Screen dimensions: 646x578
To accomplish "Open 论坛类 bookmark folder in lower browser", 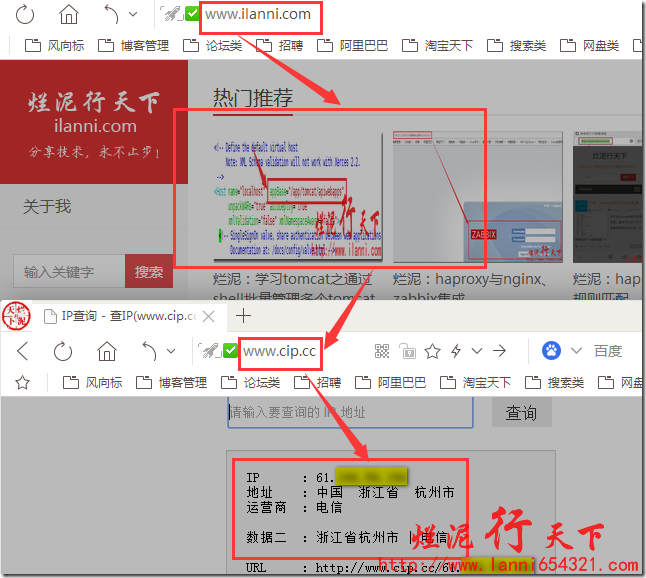I will click(250, 383).
